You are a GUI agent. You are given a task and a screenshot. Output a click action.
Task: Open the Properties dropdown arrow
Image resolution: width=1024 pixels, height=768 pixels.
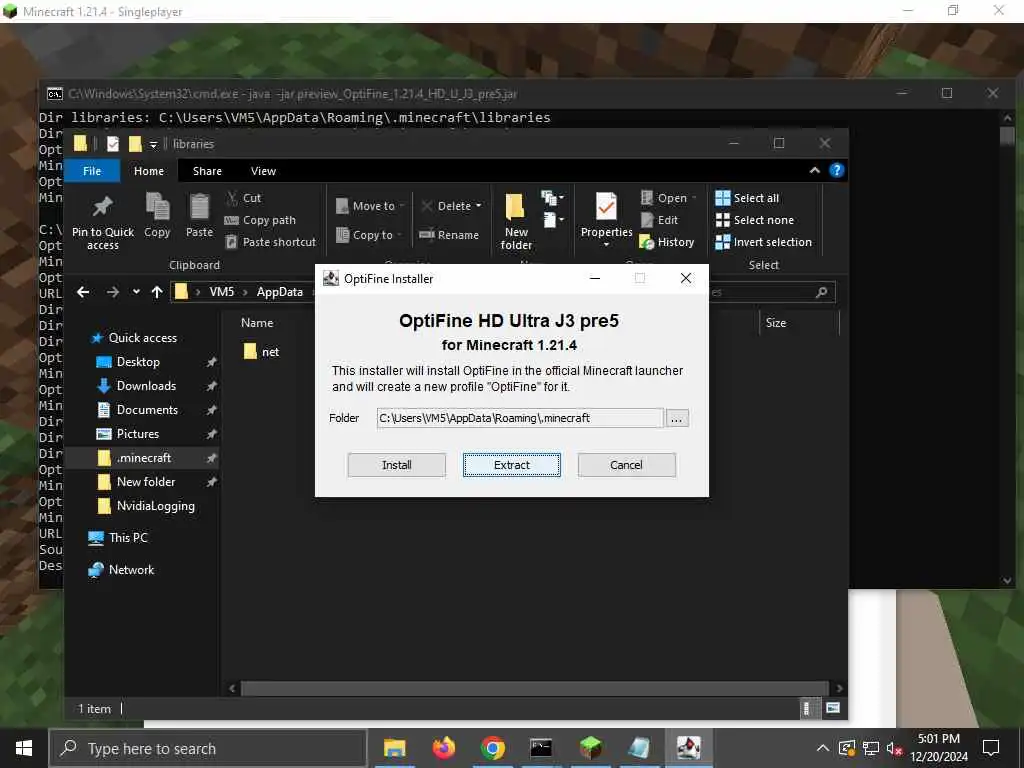606,245
